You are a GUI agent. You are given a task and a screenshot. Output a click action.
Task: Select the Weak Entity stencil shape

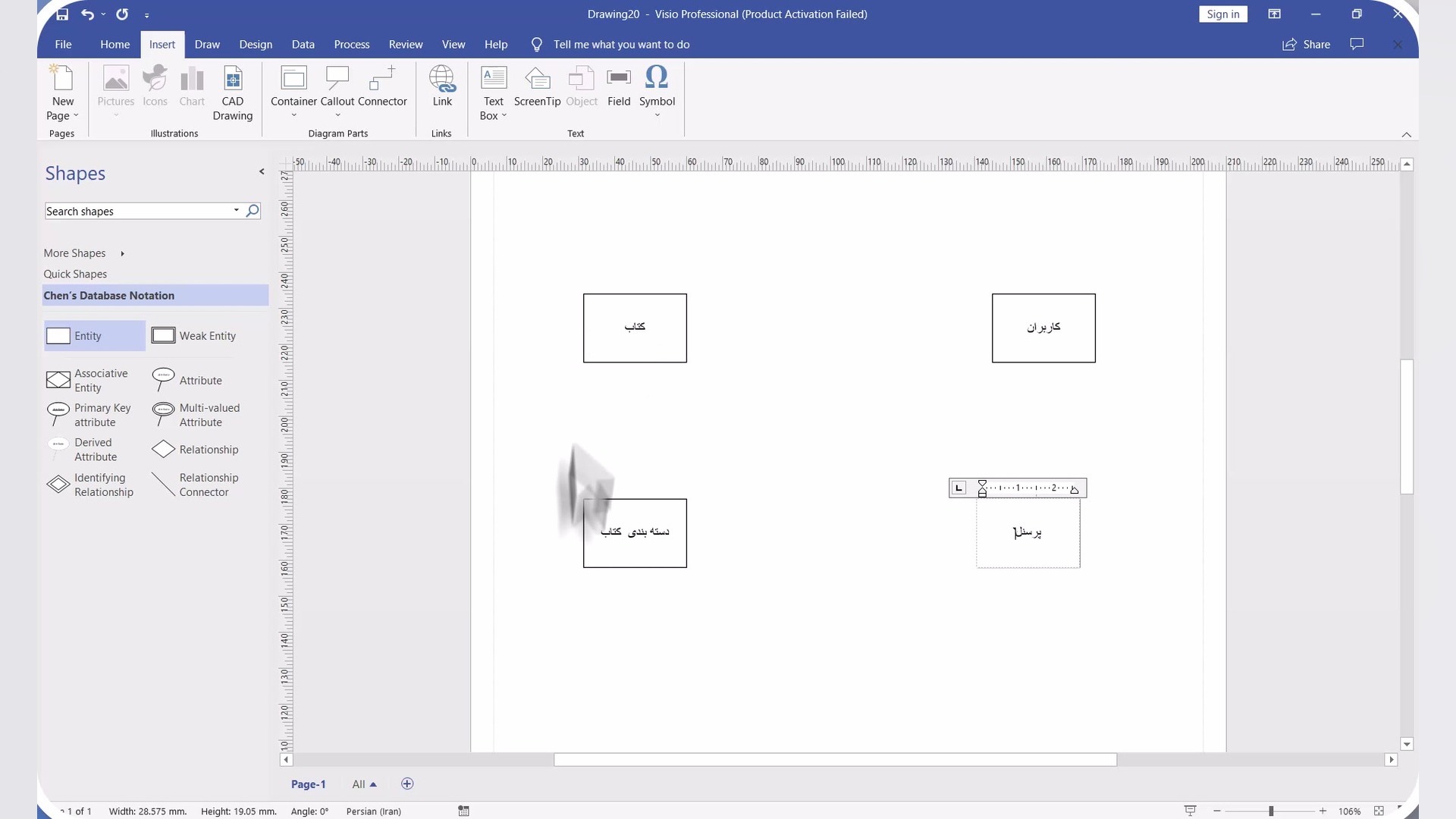(x=194, y=336)
